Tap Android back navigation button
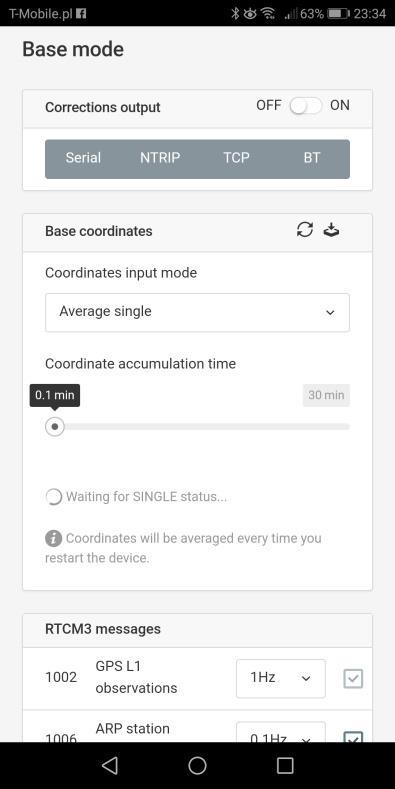 tap(110, 765)
